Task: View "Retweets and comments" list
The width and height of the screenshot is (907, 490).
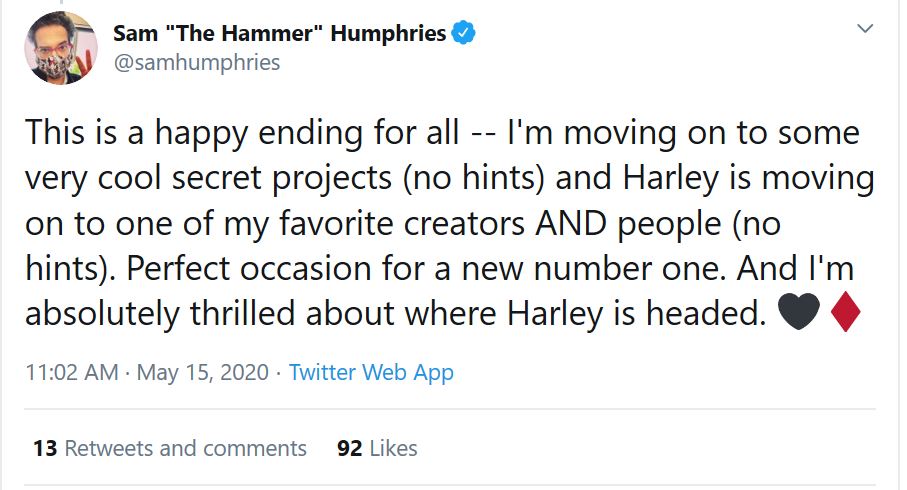Action: [185, 448]
